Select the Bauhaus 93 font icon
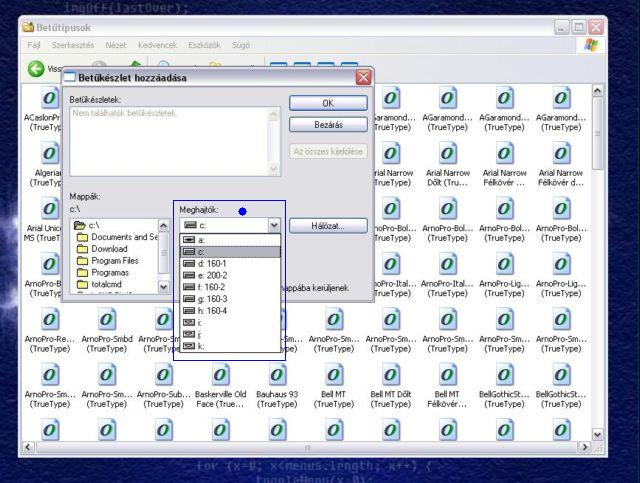Screen dimensions: 640x483 [x=276, y=373]
